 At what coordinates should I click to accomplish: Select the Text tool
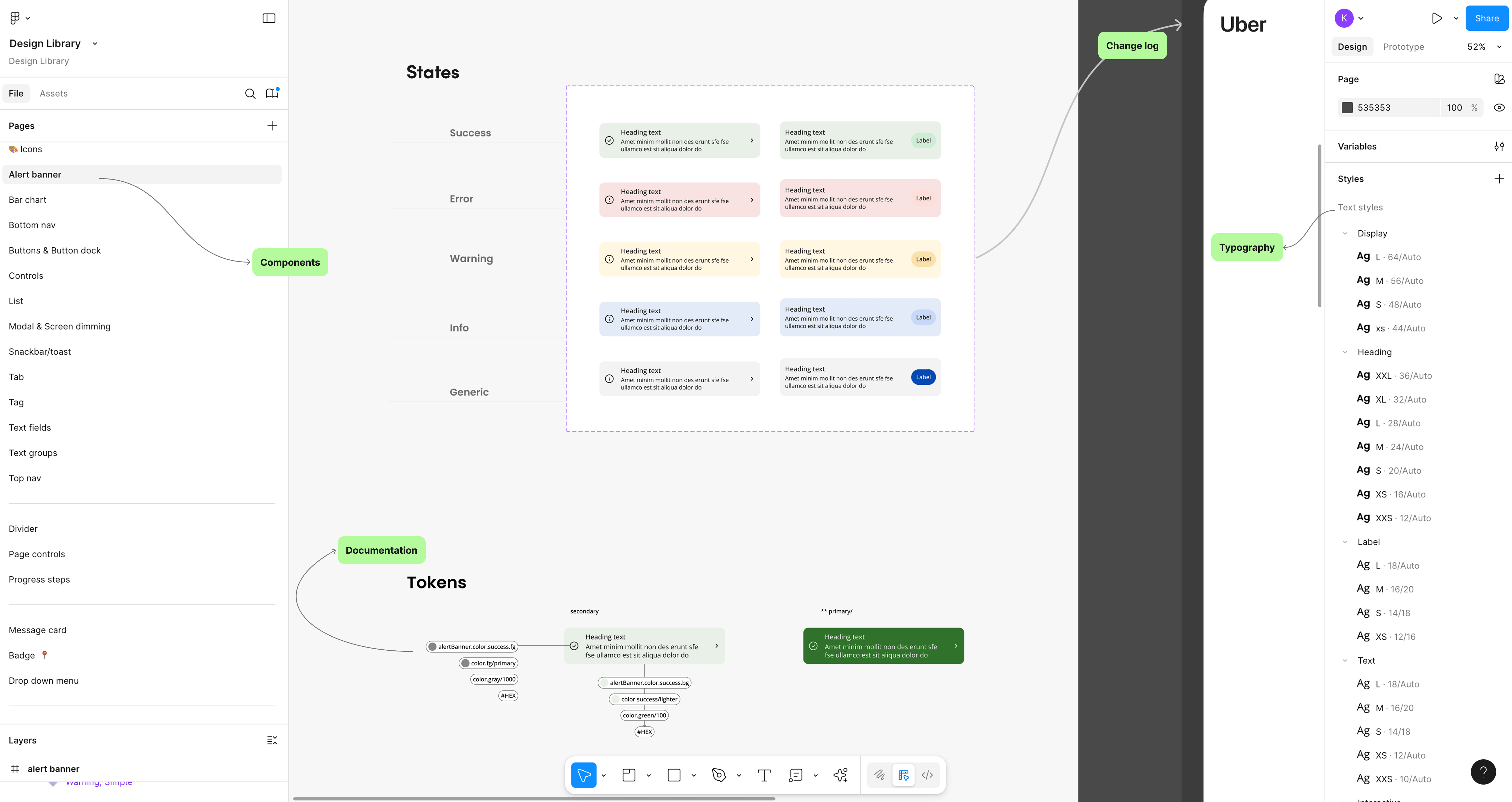(x=764, y=775)
